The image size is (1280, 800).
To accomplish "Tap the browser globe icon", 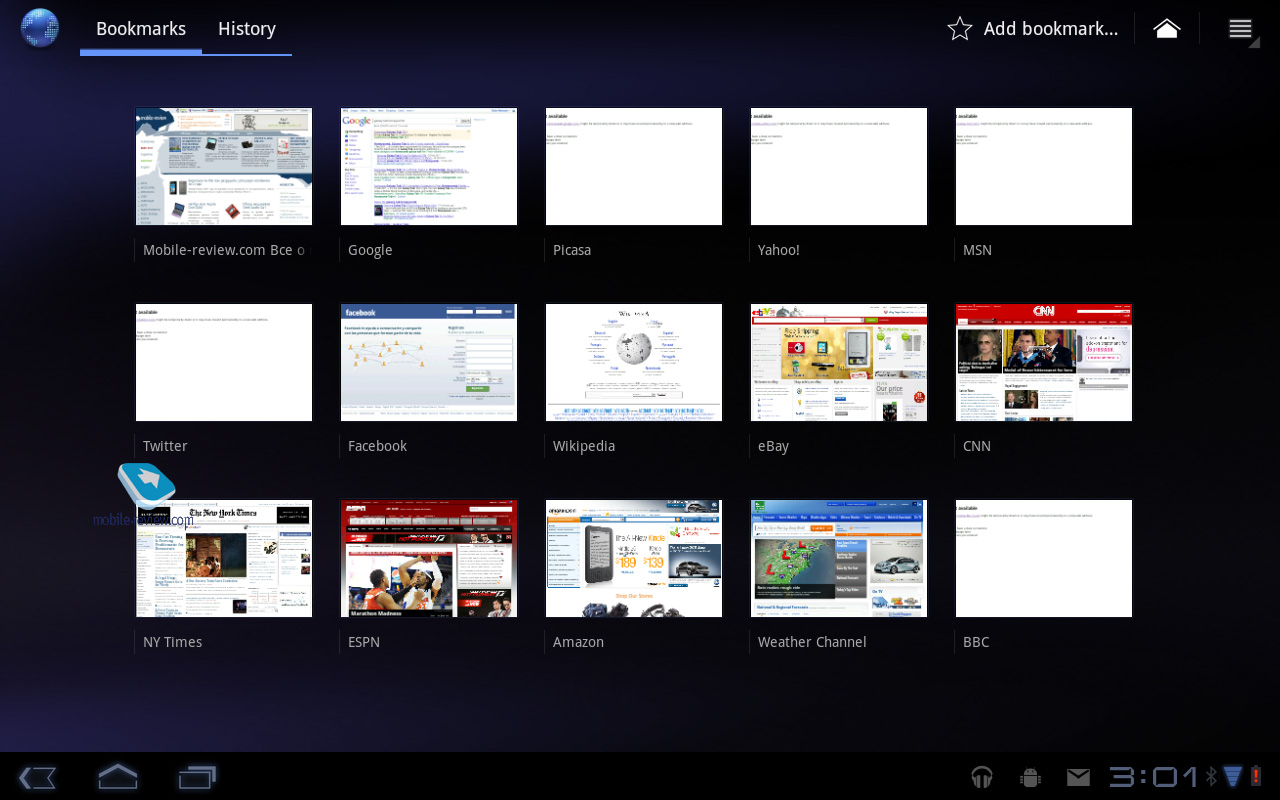I will (x=40, y=28).
